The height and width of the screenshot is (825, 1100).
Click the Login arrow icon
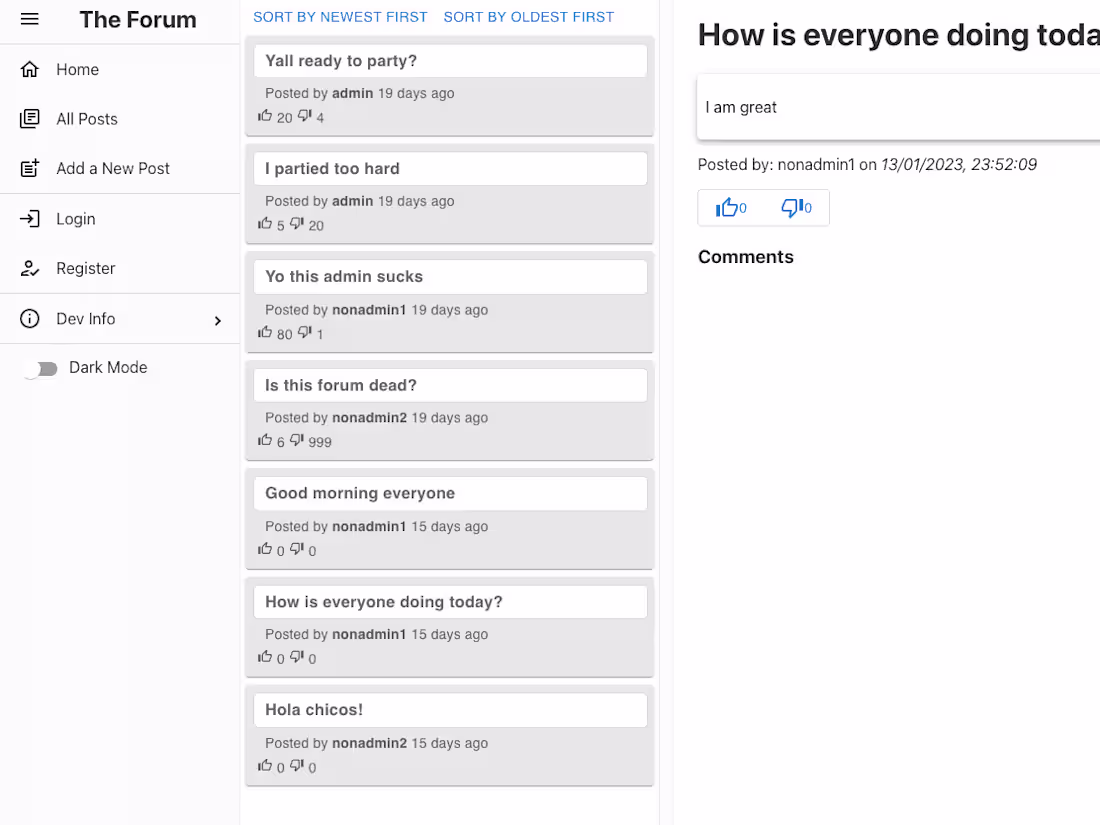coord(30,219)
